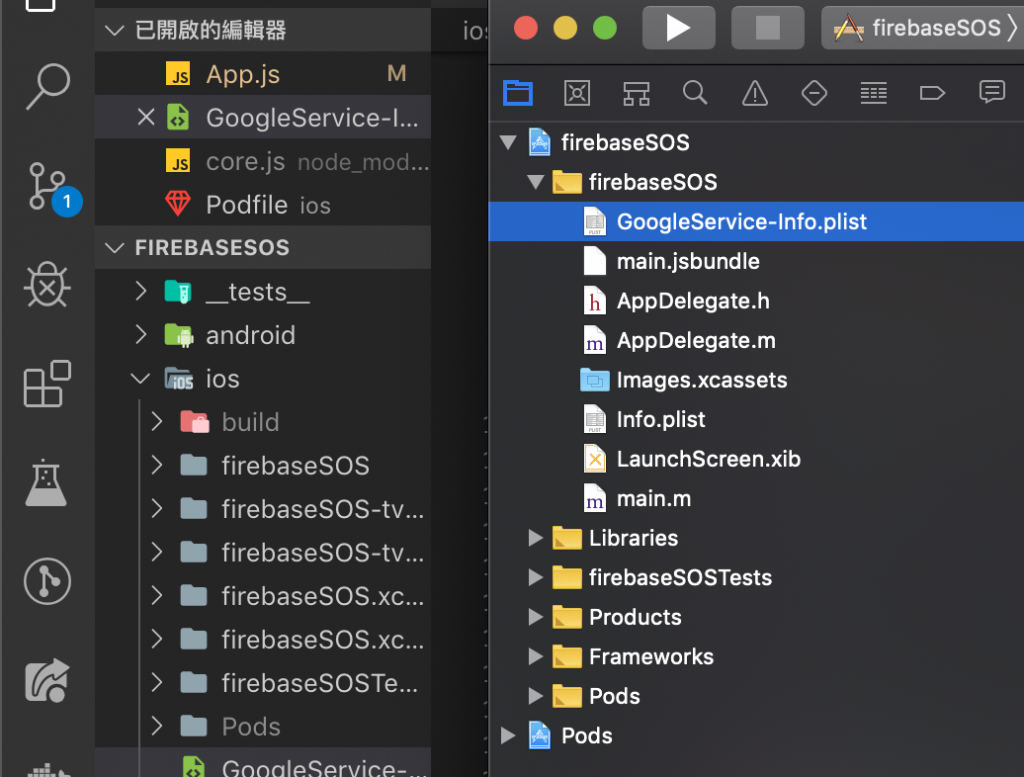Show Xcode Project navigator

click(x=518, y=93)
